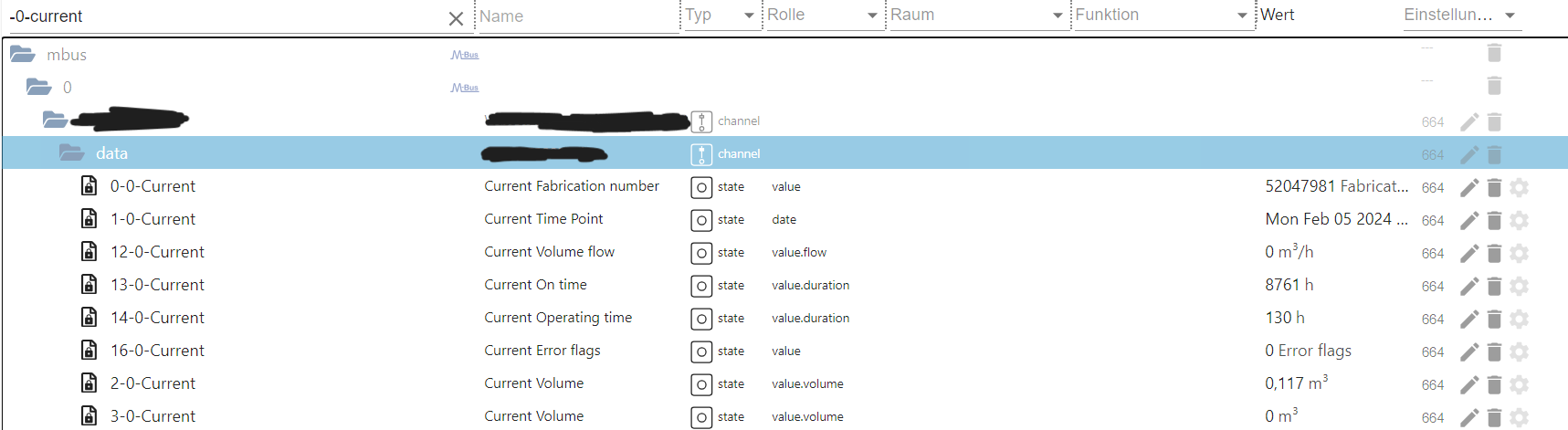This screenshot has width=1568, height=430.
Task: Open the Typ filter dropdown
Action: click(721, 16)
